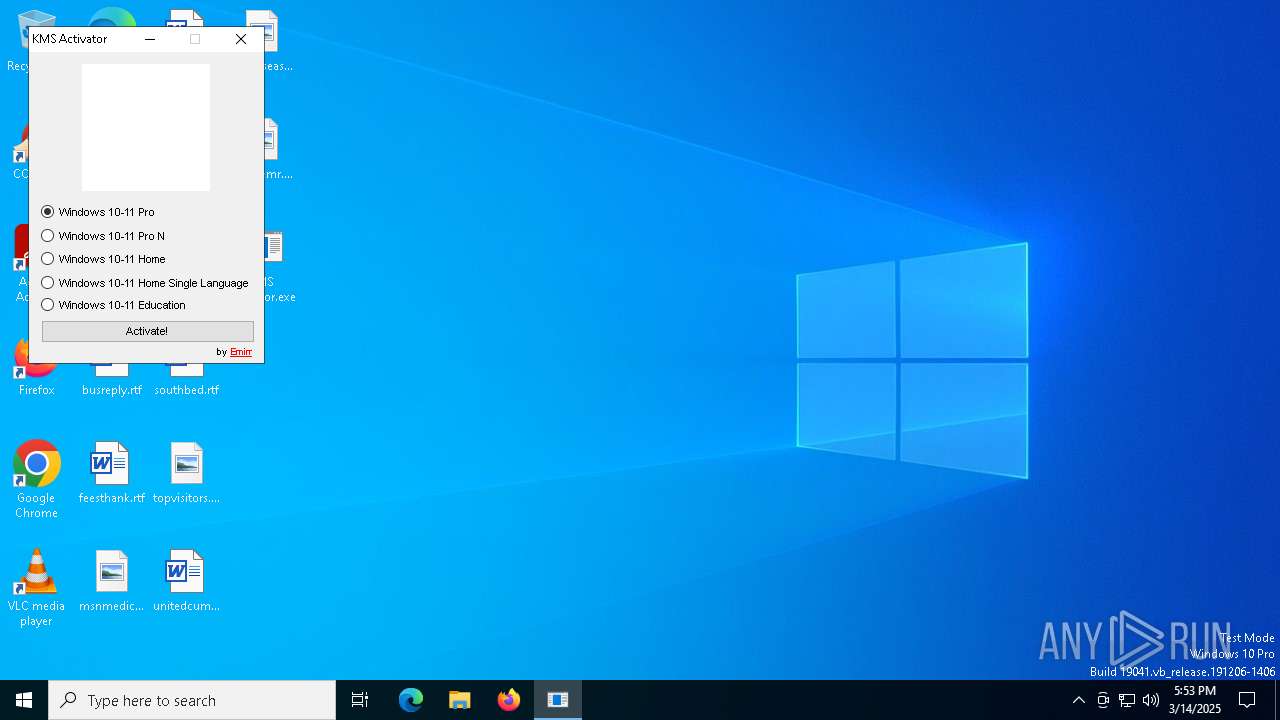
Task: Open File Explorer from taskbar
Action: [x=460, y=700]
